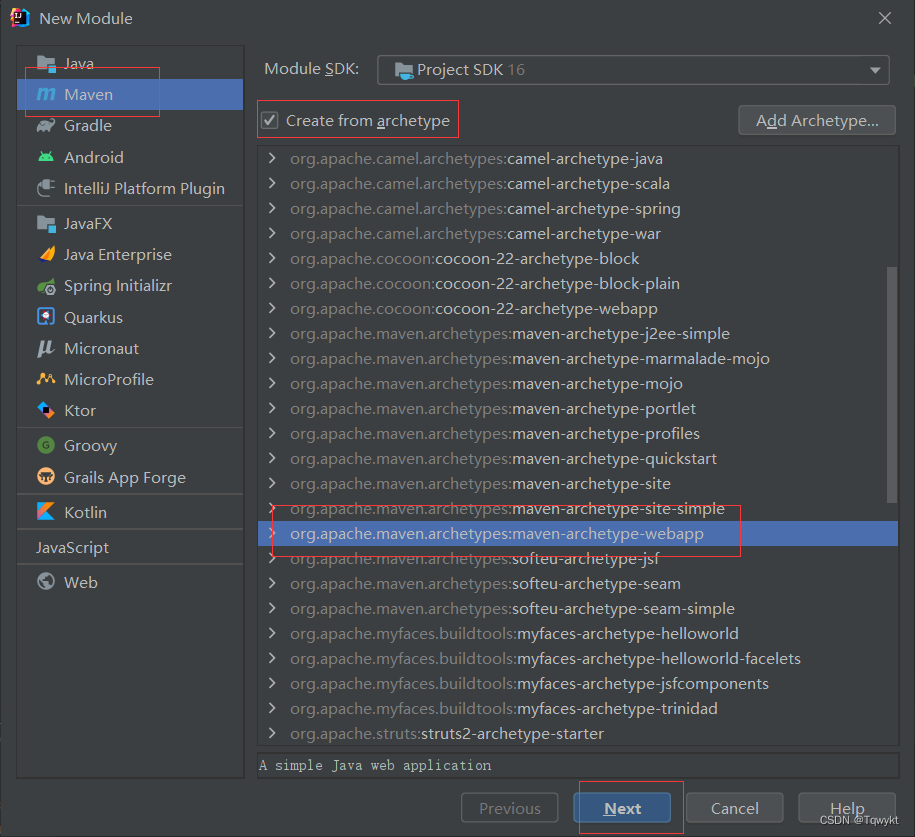
Task: Click the Groovy green G icon
Action: (46, 445)
